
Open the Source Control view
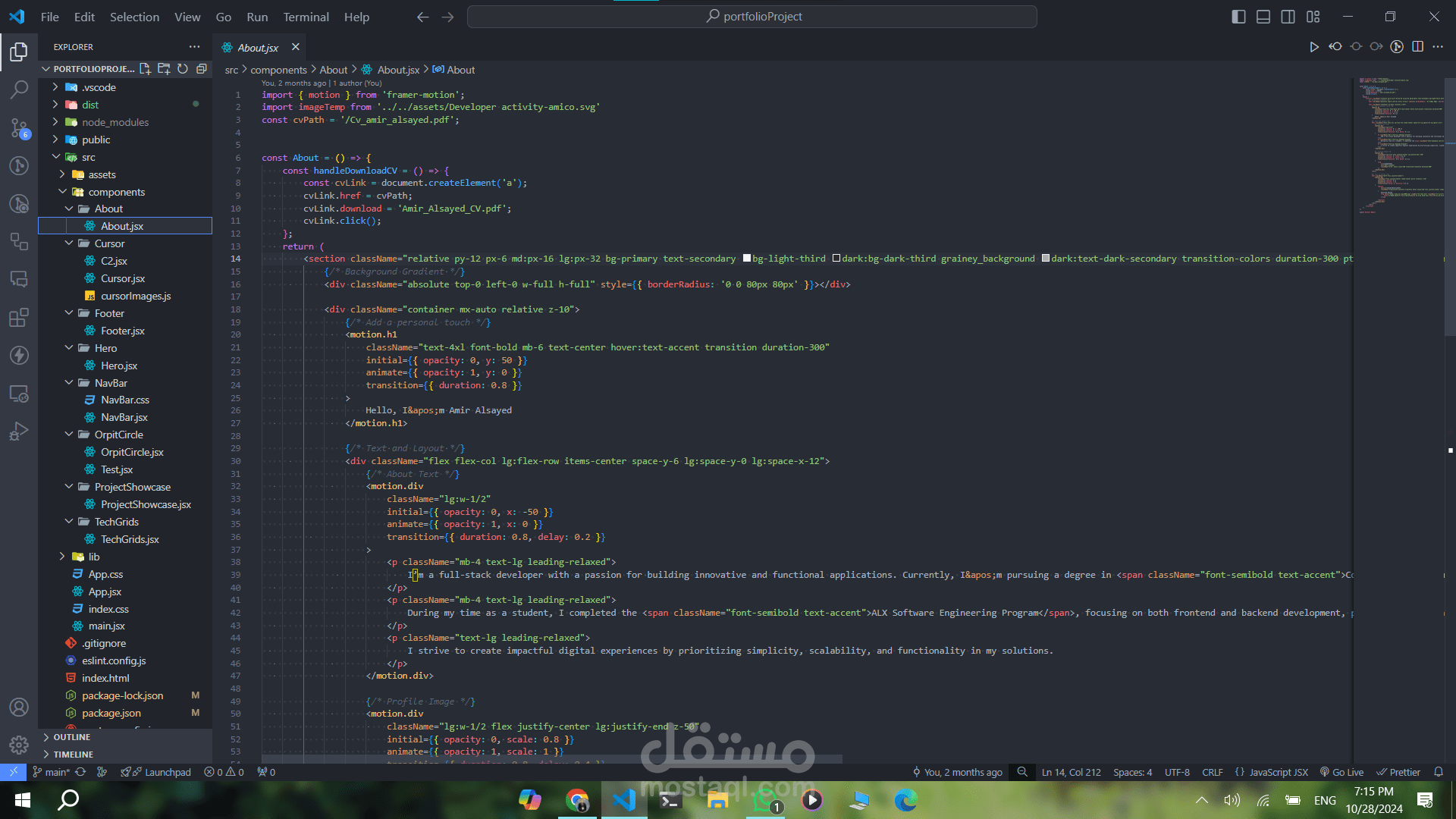(x=19, y=127)
